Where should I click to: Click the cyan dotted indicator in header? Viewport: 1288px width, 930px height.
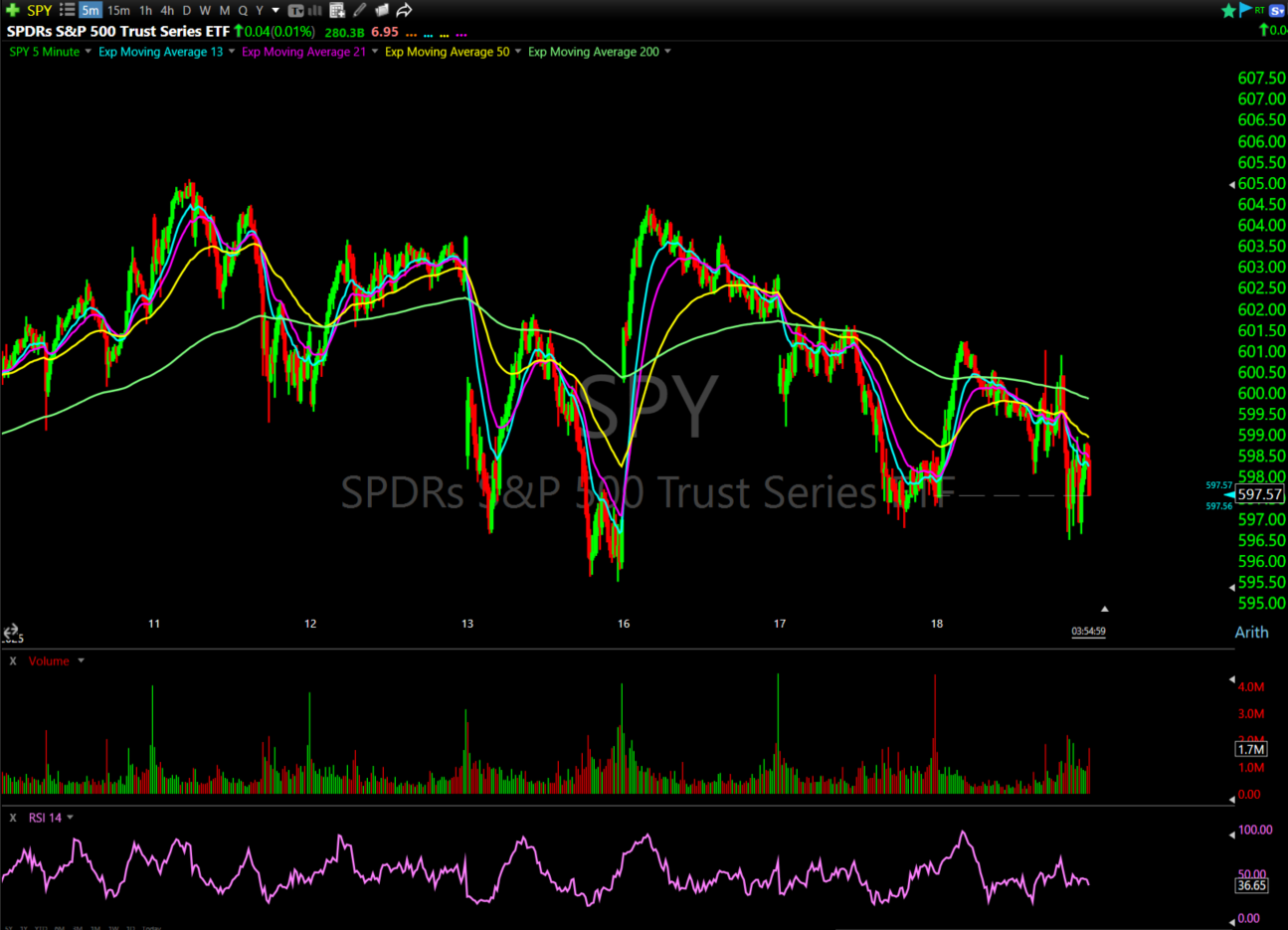[x=428, y=34]
